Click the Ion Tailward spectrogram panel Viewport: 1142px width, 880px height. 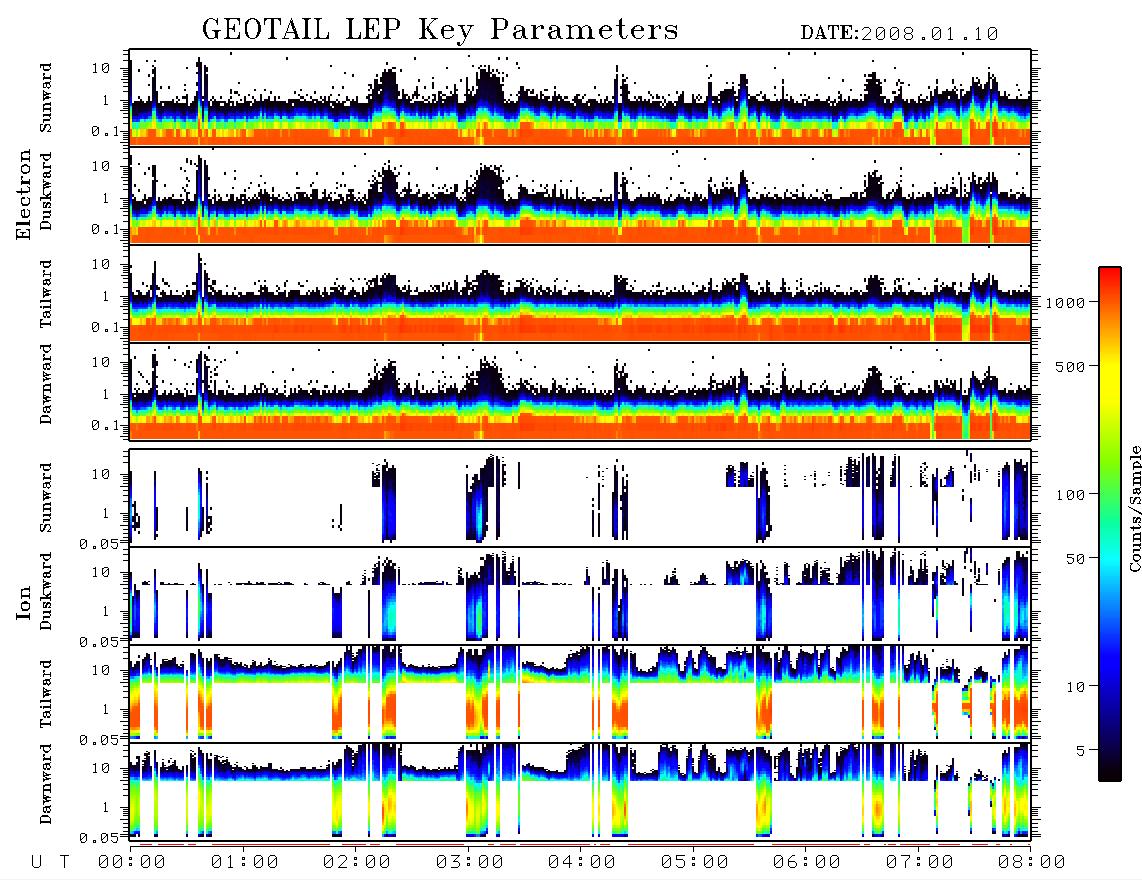tap(580, 693)
